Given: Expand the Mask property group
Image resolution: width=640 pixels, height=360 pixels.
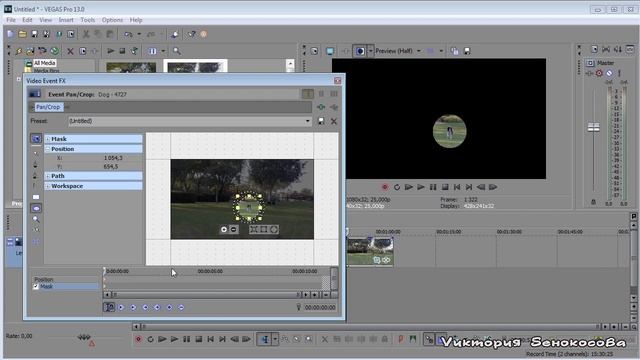Looking at the screenshot, I should pyautogui.click(x=48, y=139).
